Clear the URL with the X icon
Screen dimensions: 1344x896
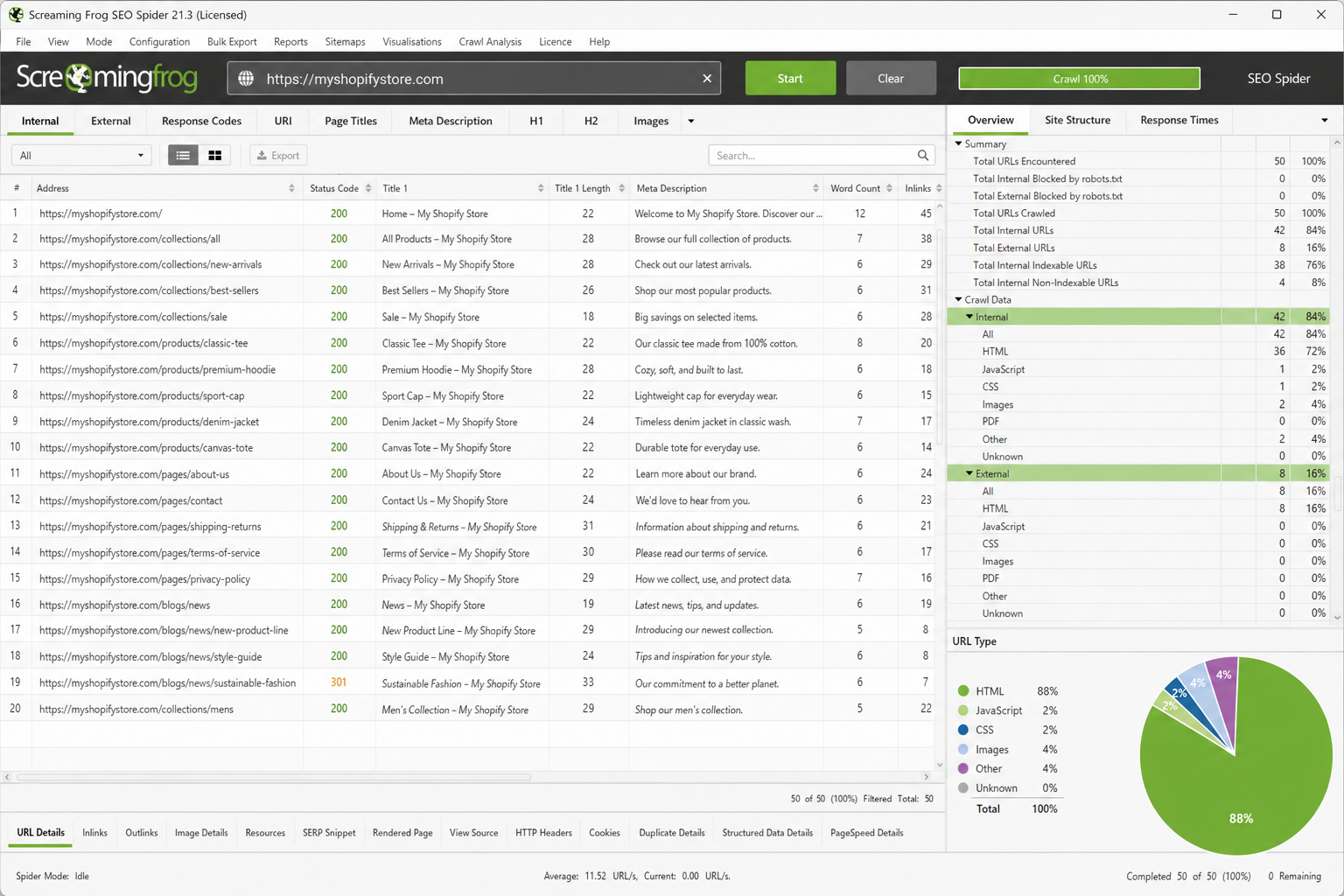707,79
